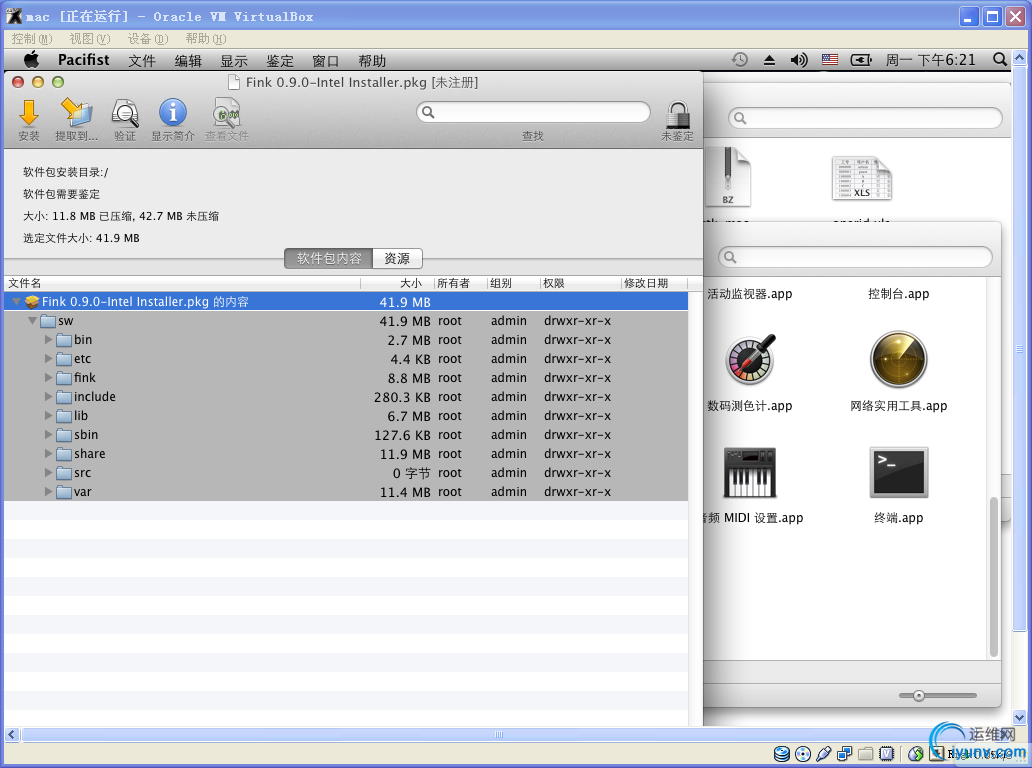This screenshot has width=1032, height=768.
Task: Open the 文件 menu in the menu bar
Action: pos(142,61)
